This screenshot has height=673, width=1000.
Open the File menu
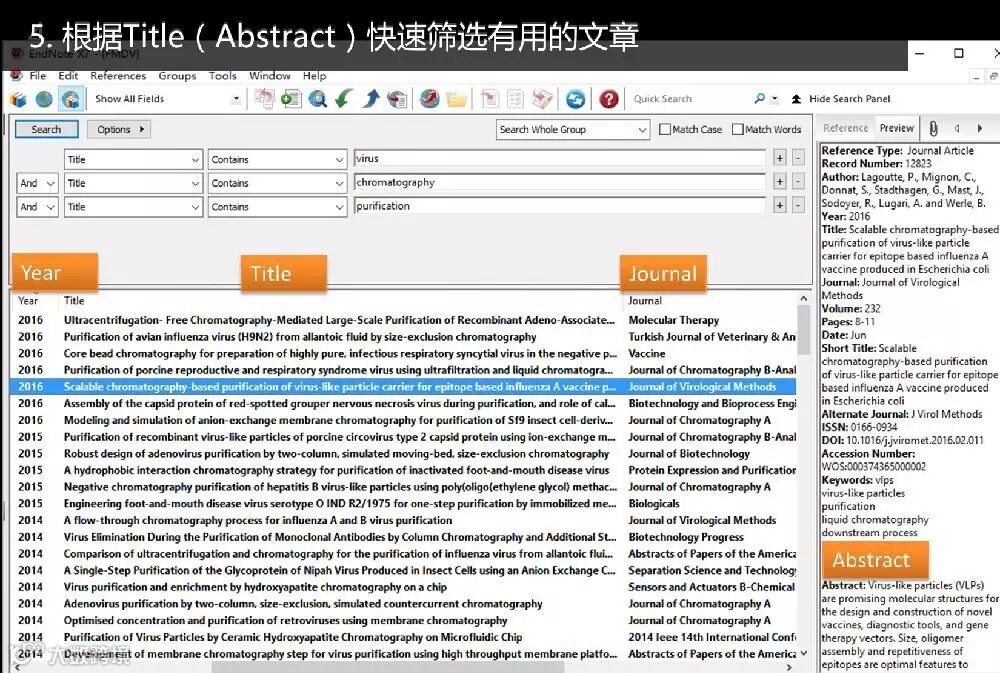(x=38, y=75)
